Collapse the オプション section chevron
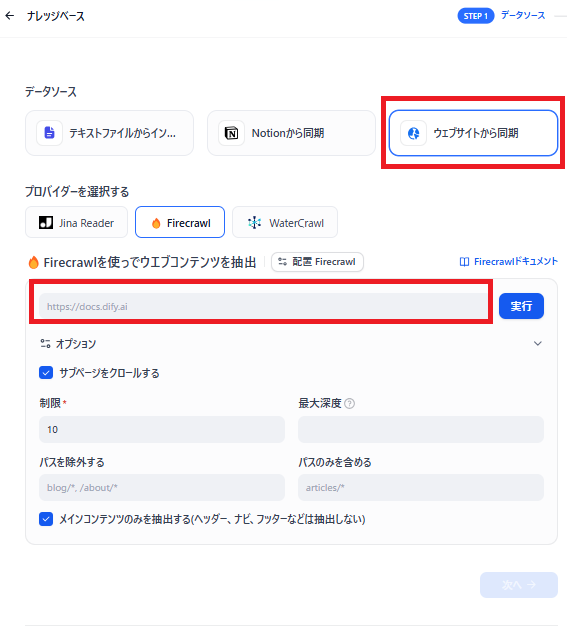 click(538, 343)
